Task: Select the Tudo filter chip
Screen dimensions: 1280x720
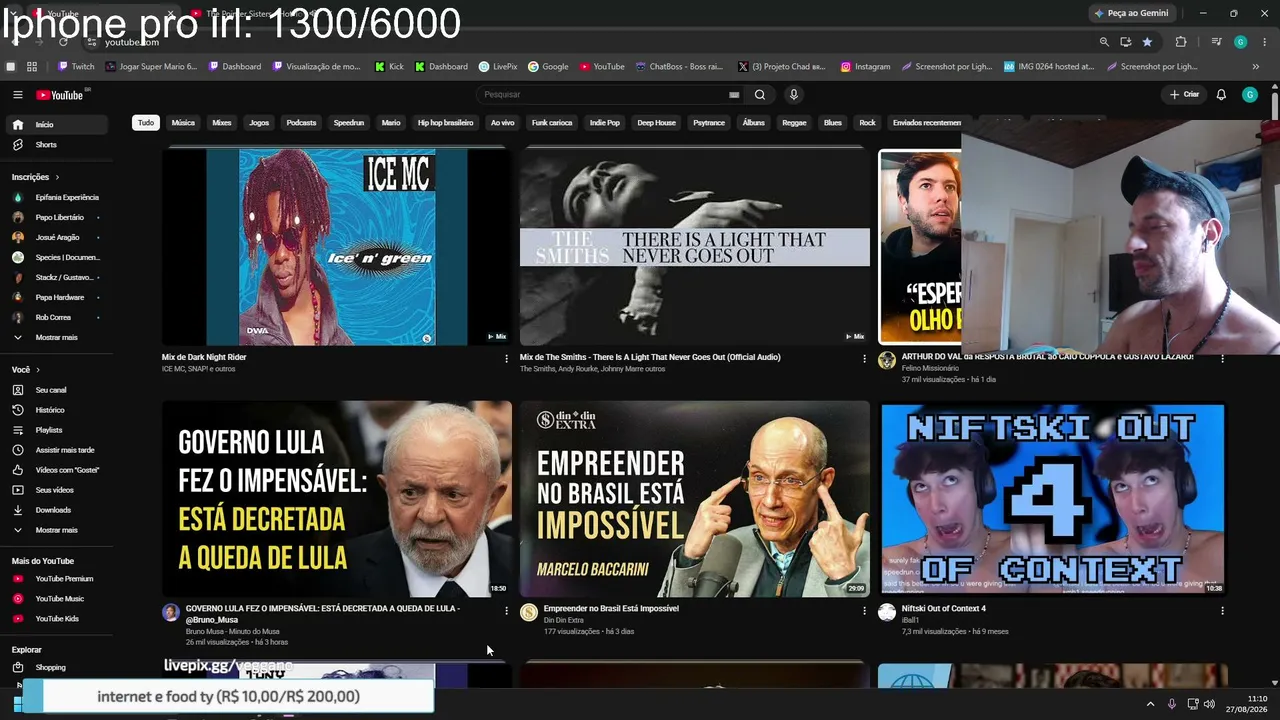Action: 146,123
